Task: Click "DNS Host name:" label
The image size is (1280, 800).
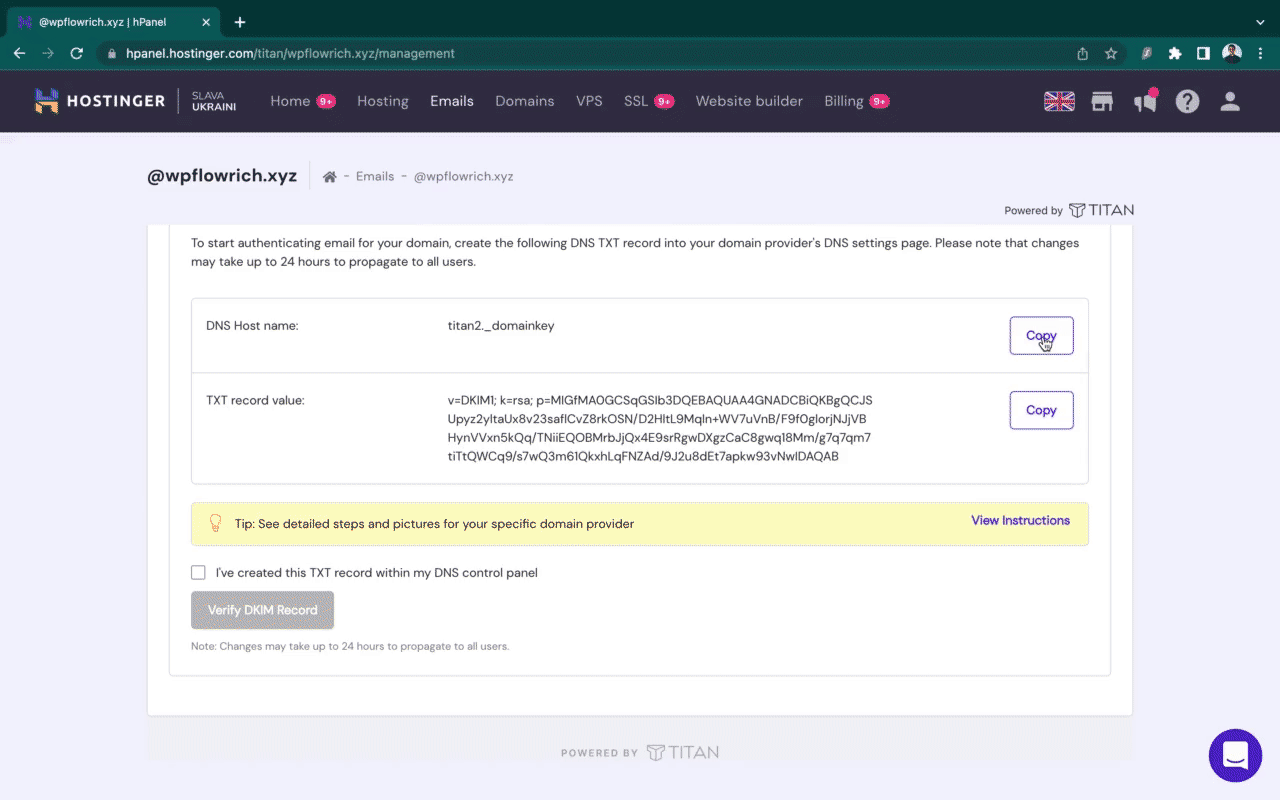Action: (x=252, y=326)
